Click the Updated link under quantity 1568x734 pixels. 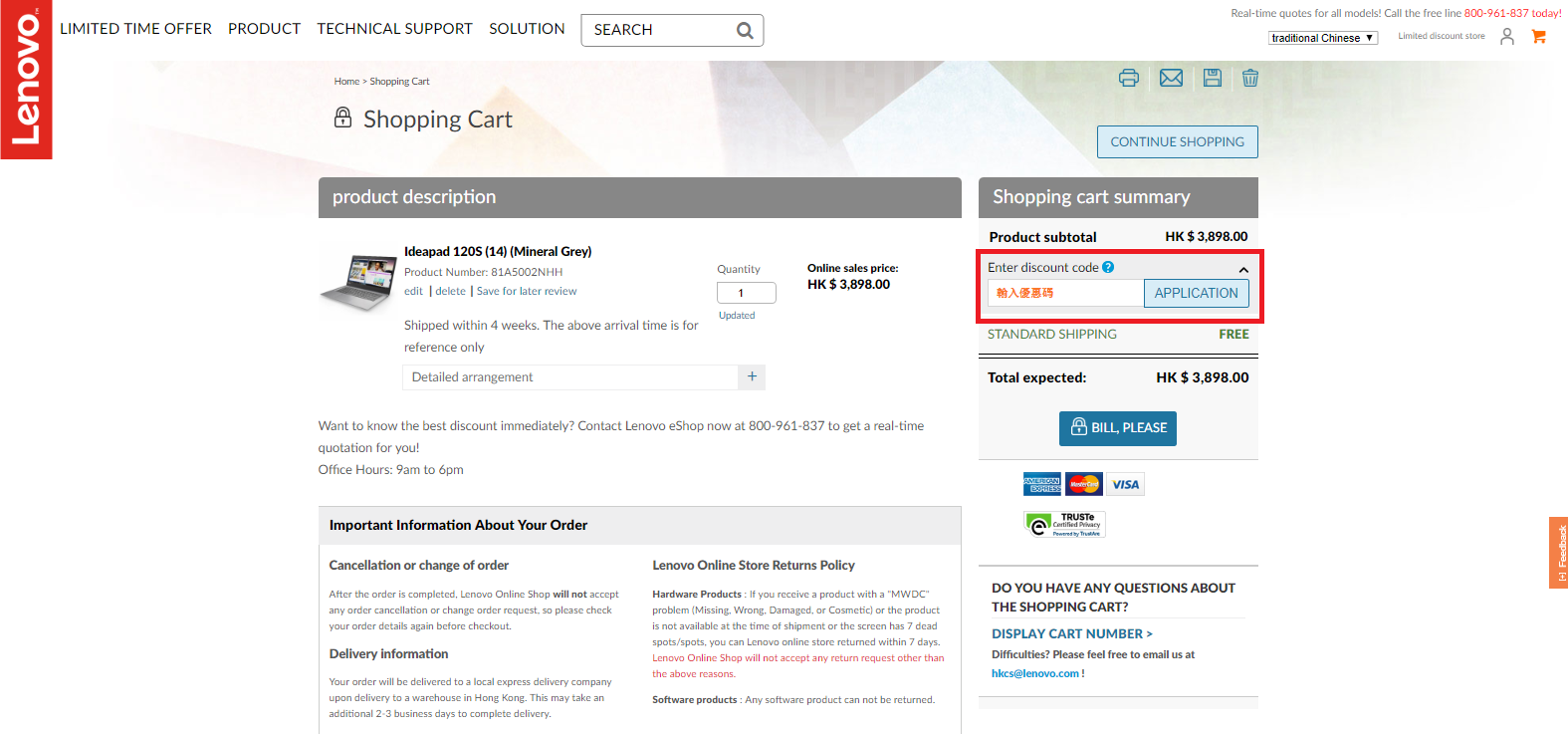pyautogui.click(x=737, y=315)
